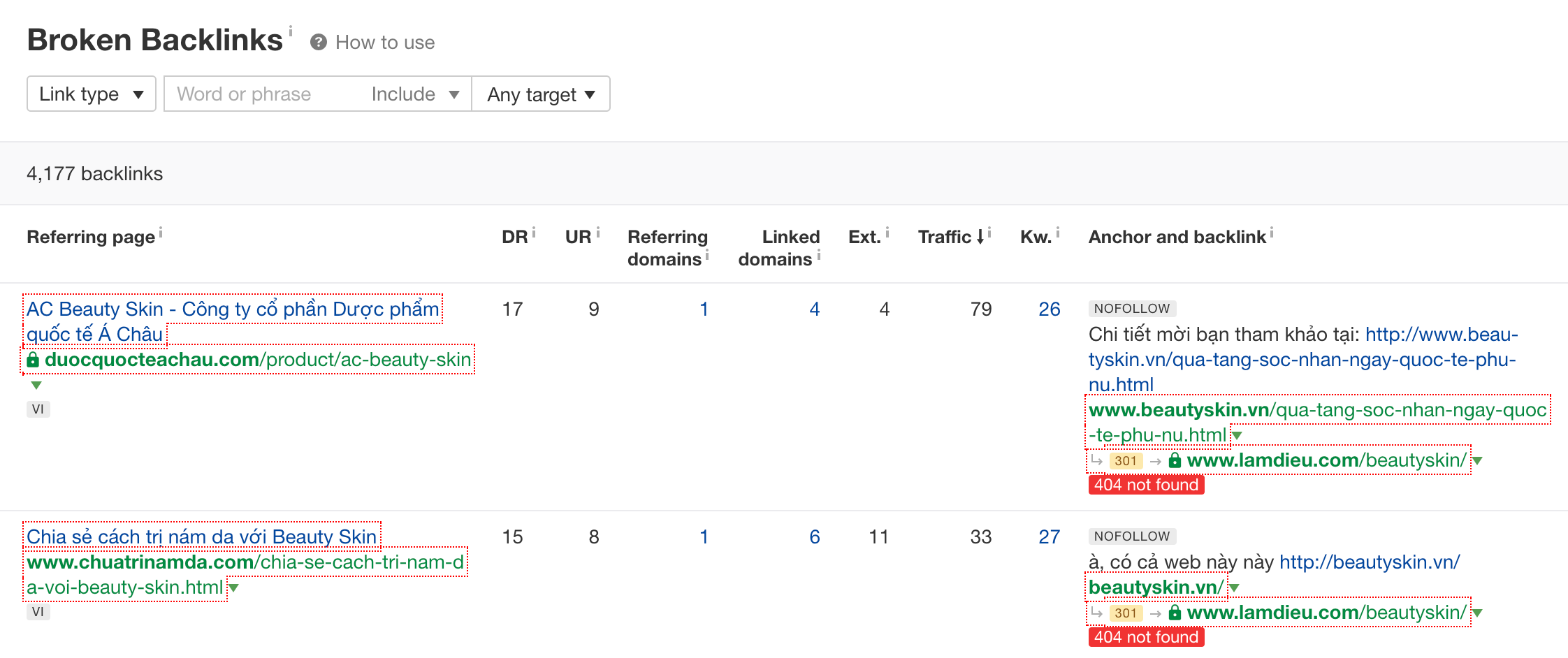Screen dimensions: 1568x658
Task: Sort by Linked domains column
Action: click(778, 248)
